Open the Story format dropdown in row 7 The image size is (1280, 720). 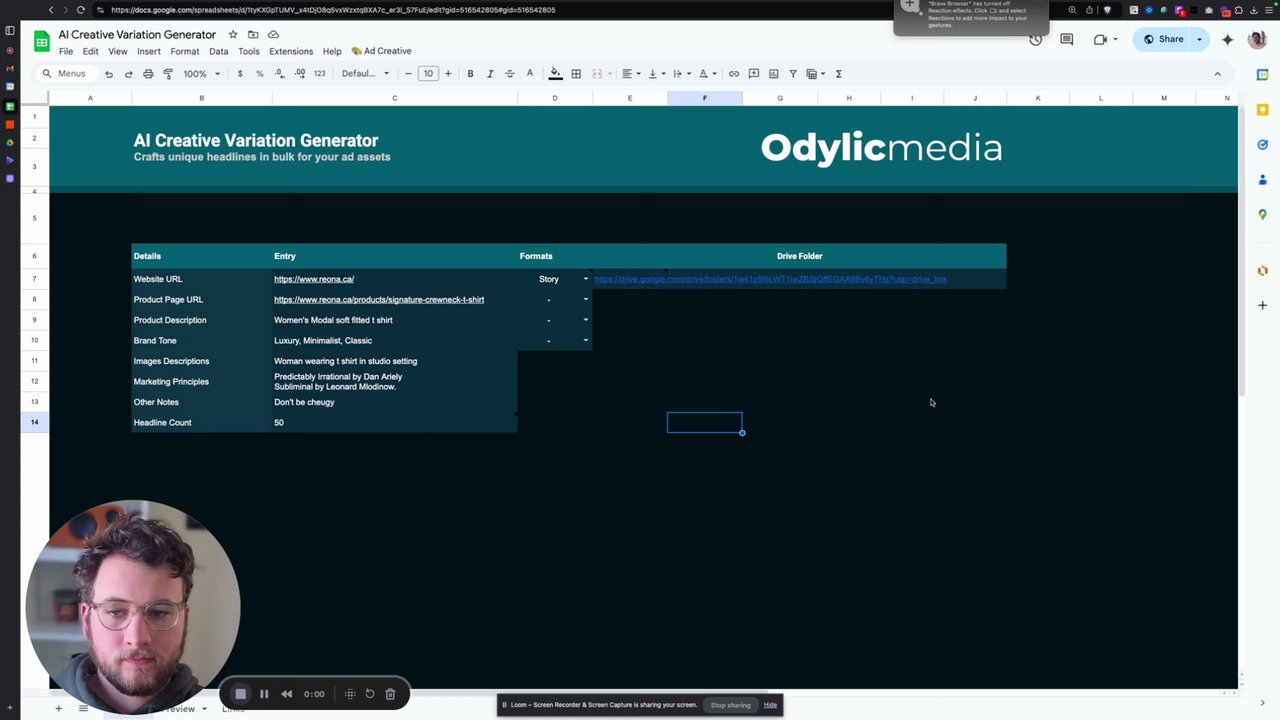point(586,279)
